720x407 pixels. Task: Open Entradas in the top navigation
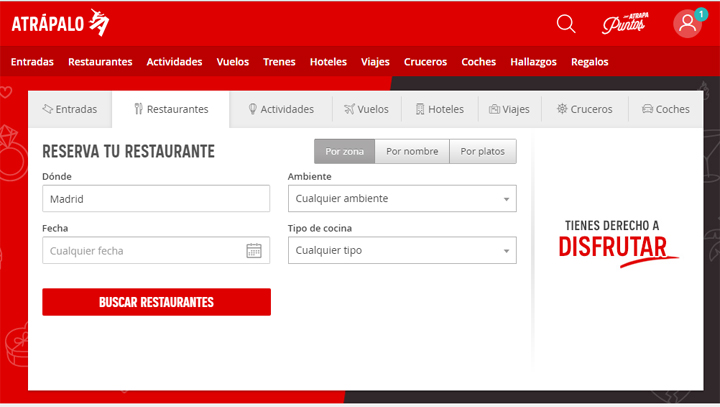[x=32, y=62]
